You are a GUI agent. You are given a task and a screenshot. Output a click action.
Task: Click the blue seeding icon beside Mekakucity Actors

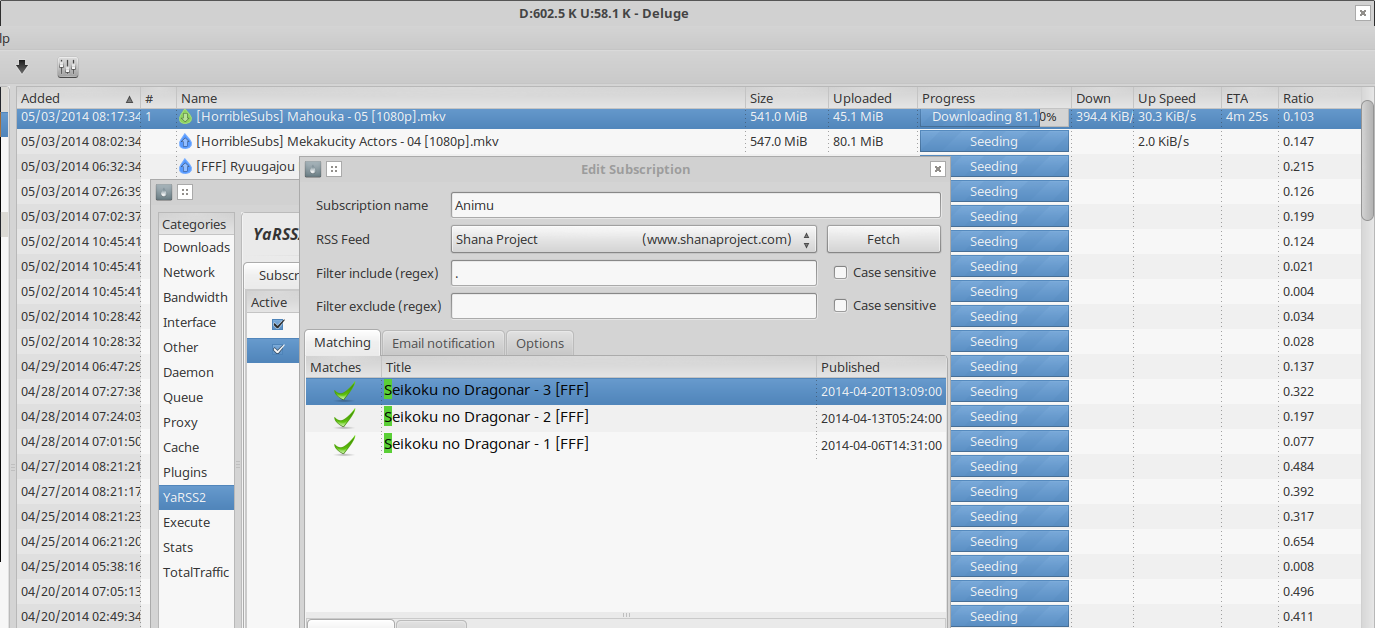185,142
